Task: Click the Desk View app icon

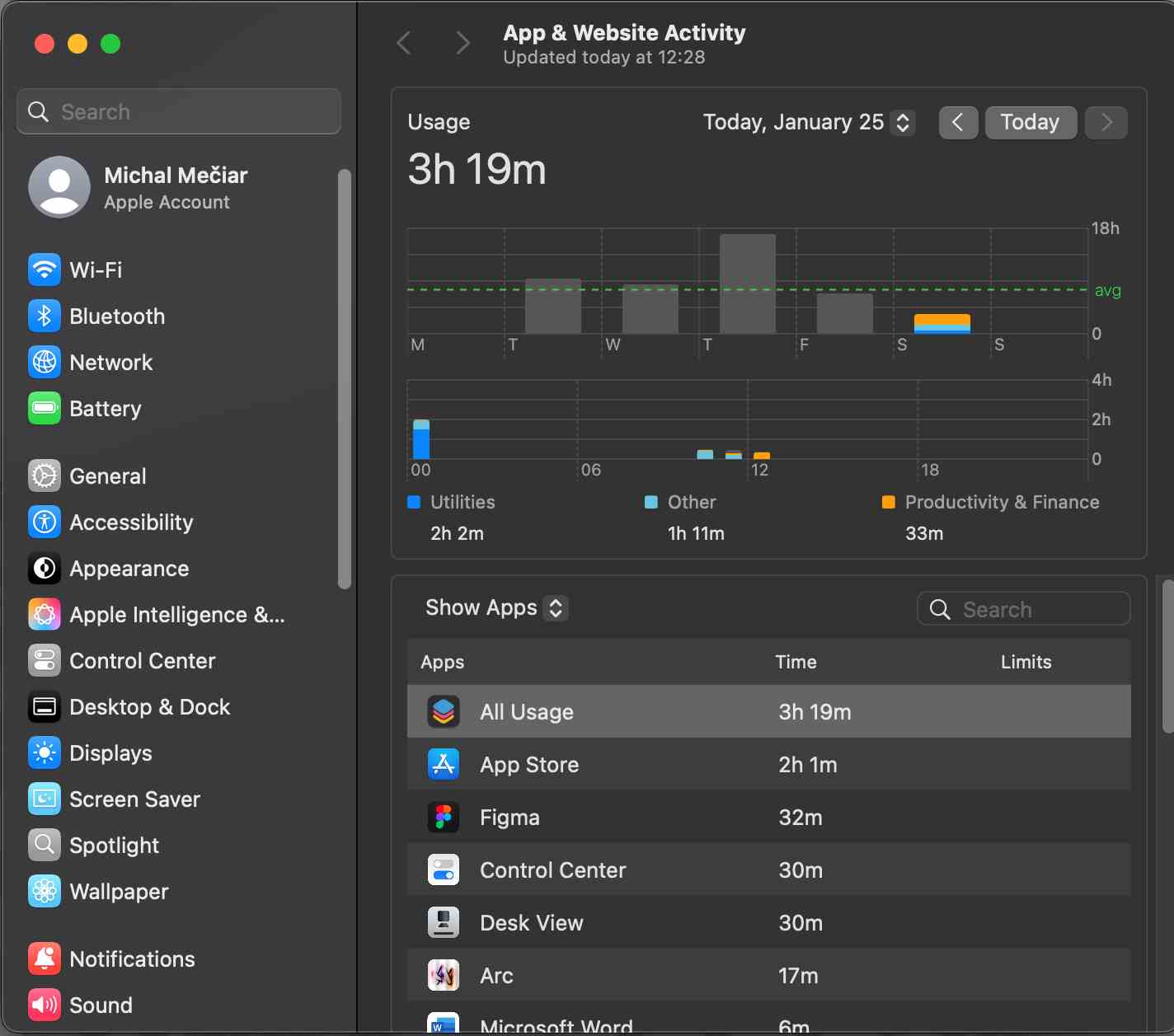Action: [444, 922]
